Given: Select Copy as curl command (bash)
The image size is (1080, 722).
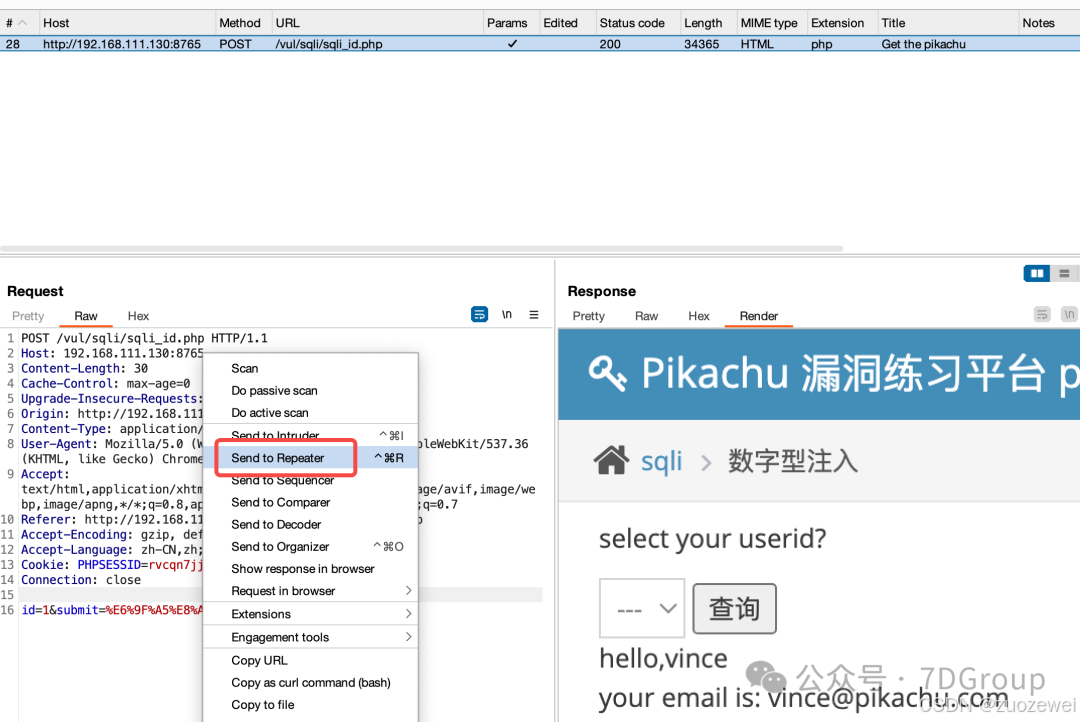Looking at the screenshot, I should click(x=311, y=682).
